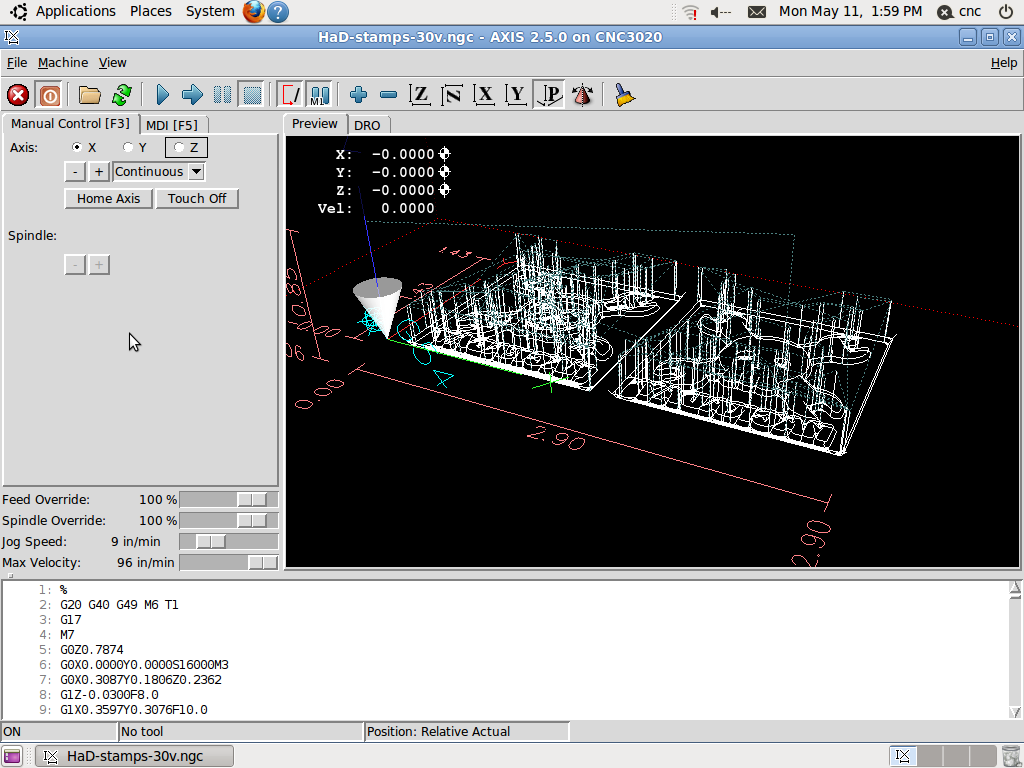Switch to the DRO tab
This screenshot has height=768, width=1024.
click(367, 125)
